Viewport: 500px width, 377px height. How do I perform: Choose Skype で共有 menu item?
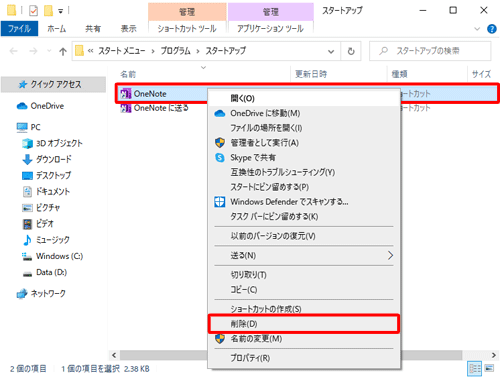pos(304,158)
